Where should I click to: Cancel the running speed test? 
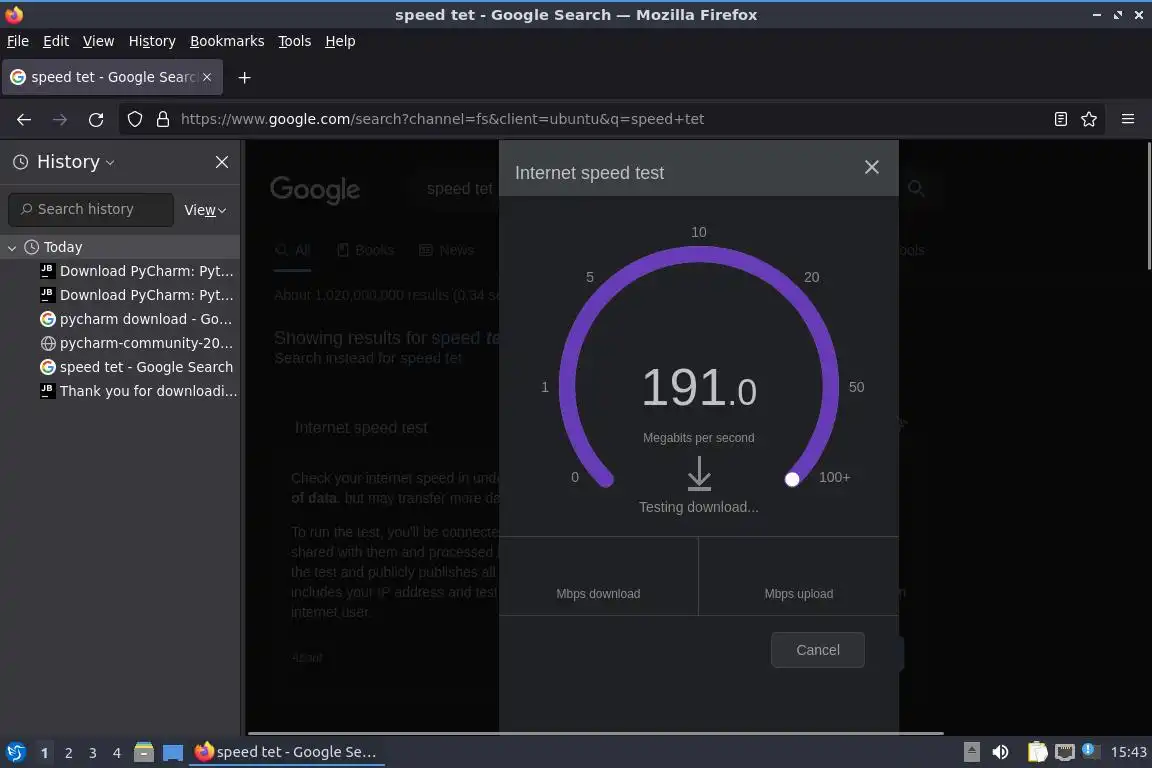tap(817, 650)
